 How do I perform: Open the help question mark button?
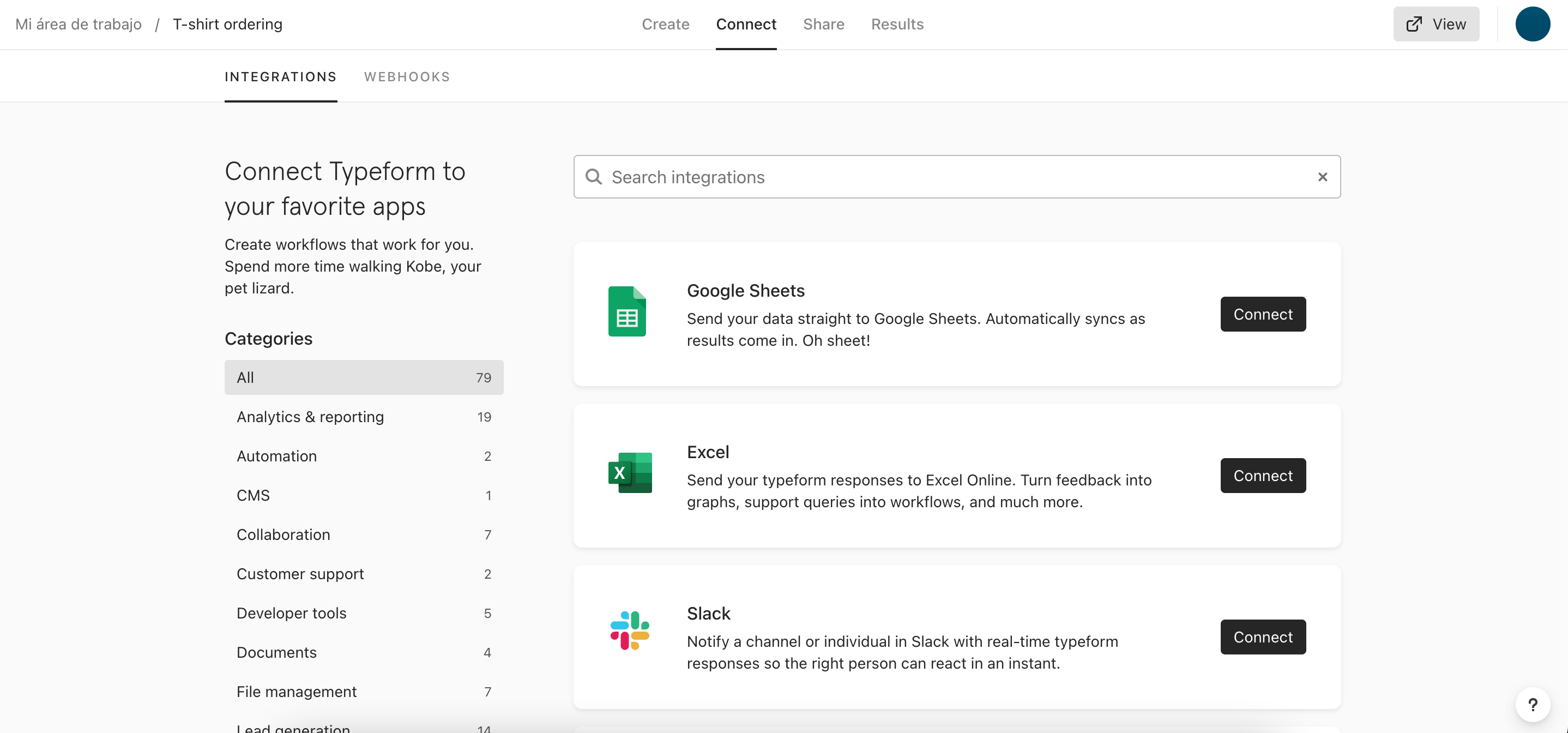pos(1533,705)
